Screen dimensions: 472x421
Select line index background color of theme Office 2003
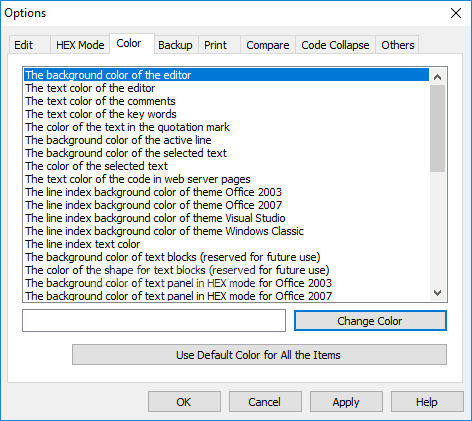tap(226, 192)
